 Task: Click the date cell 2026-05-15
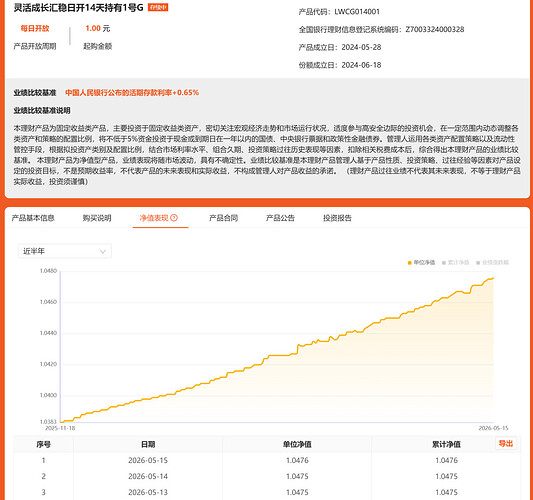click(148, 460)
